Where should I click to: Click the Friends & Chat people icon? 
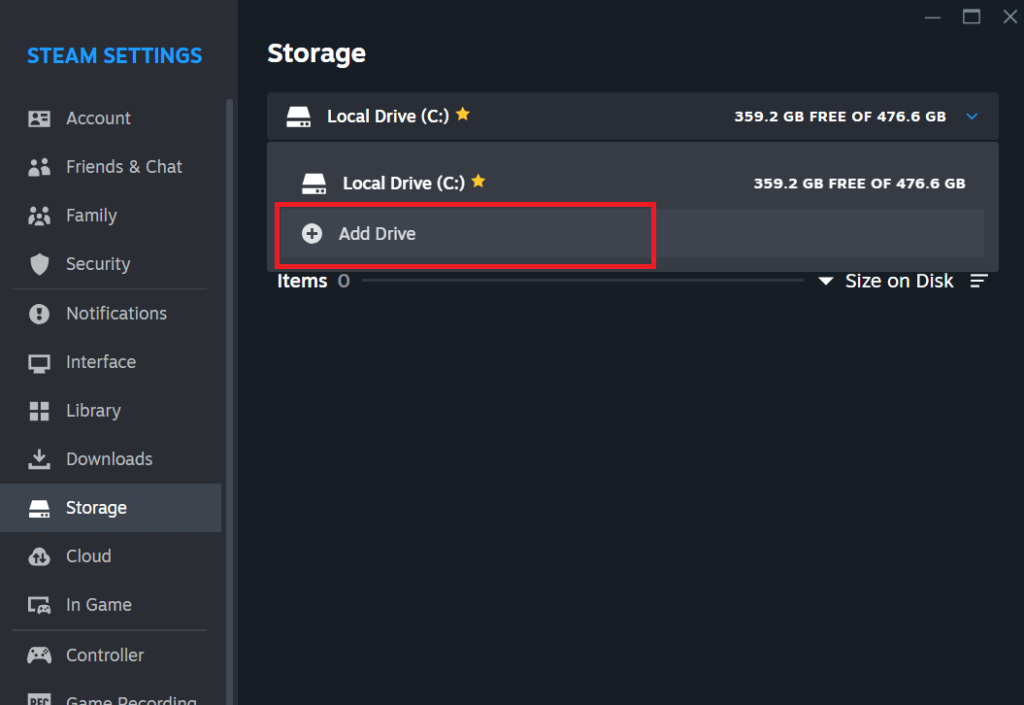(x=39, y=167)
